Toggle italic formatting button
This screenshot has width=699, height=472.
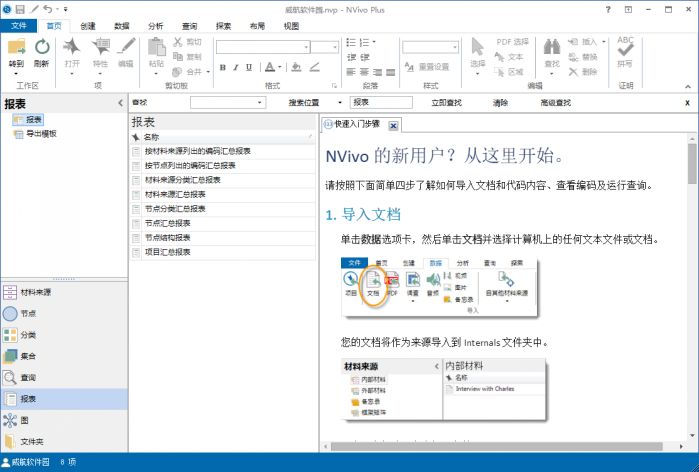(236, 67)
